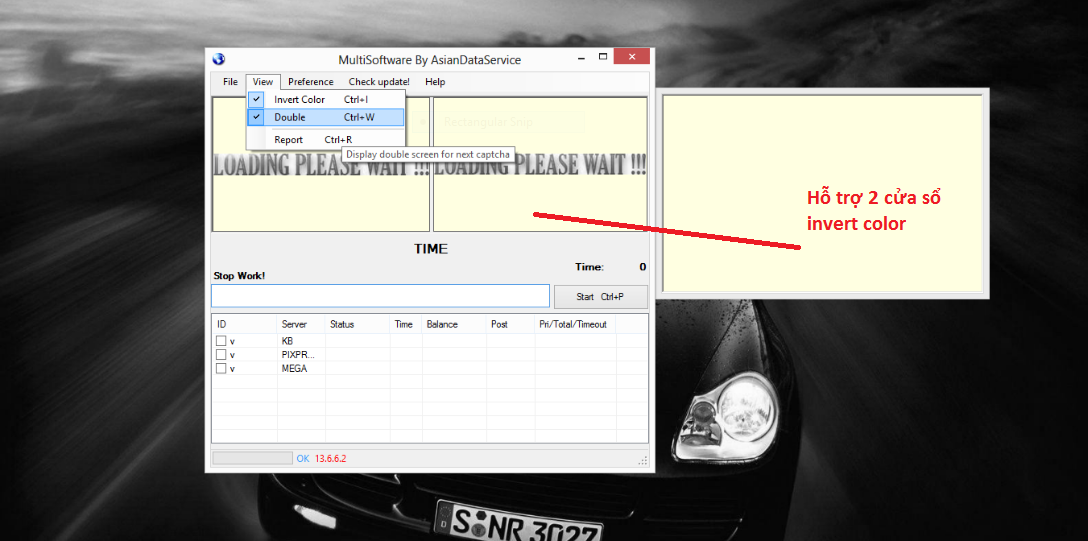Click the MEGA server name cell
Image resolution: width=1088 pixels, height=541 pixels.
click(x=294, y=368)
